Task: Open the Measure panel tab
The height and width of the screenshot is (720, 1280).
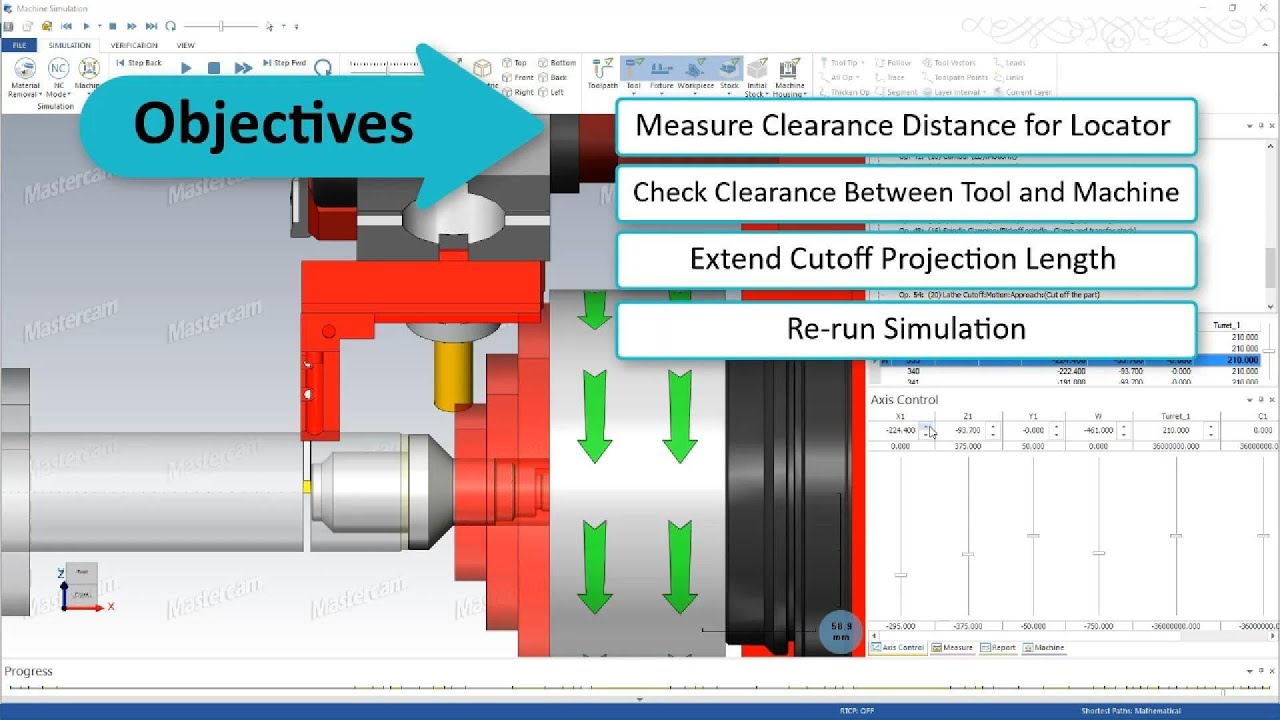Action: coord(952,648)
